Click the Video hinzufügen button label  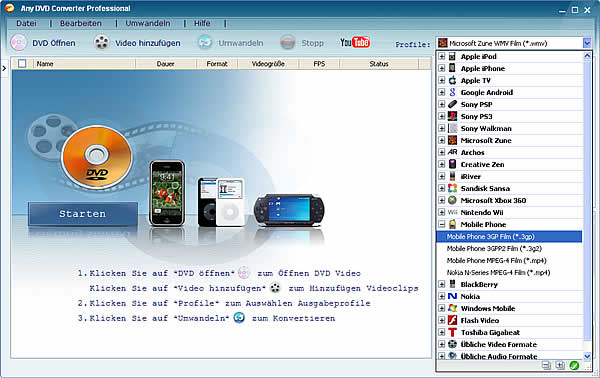pos(148,43)
